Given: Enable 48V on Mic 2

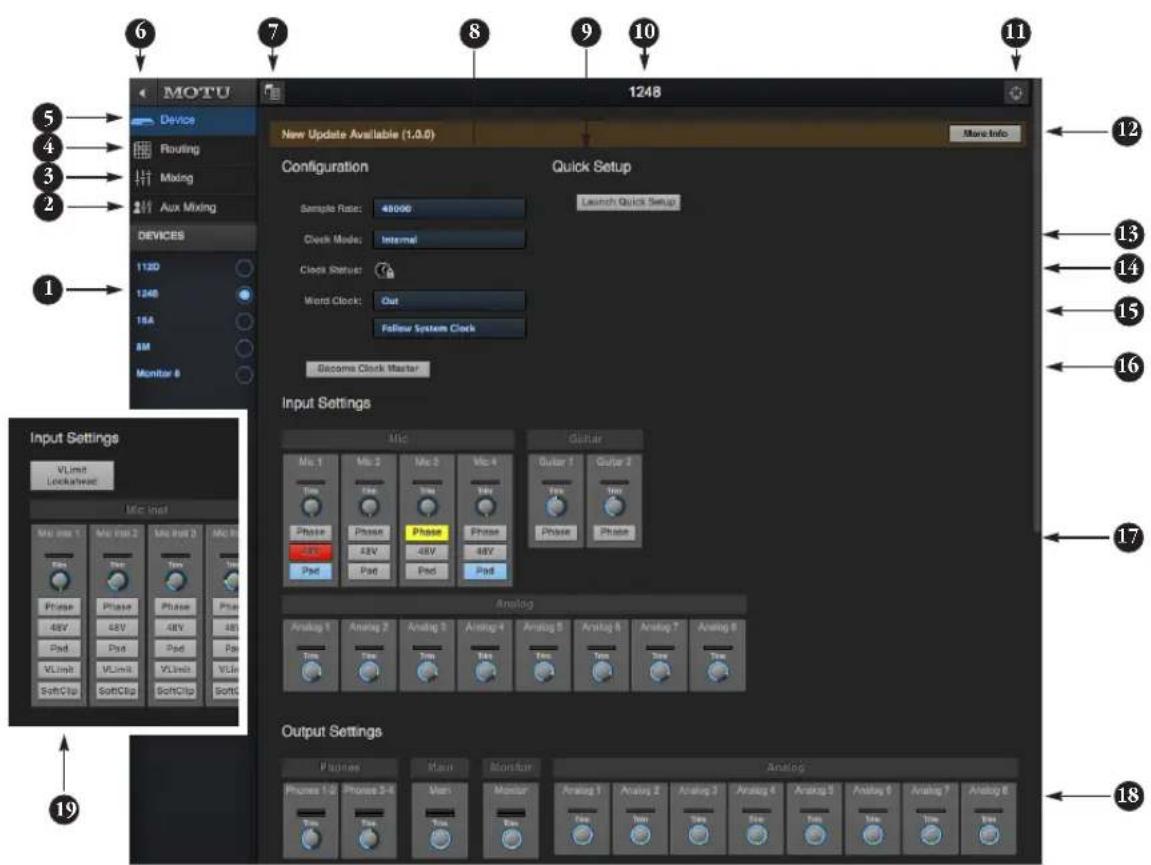Looking at the screenshot, I should coord(368,551).
